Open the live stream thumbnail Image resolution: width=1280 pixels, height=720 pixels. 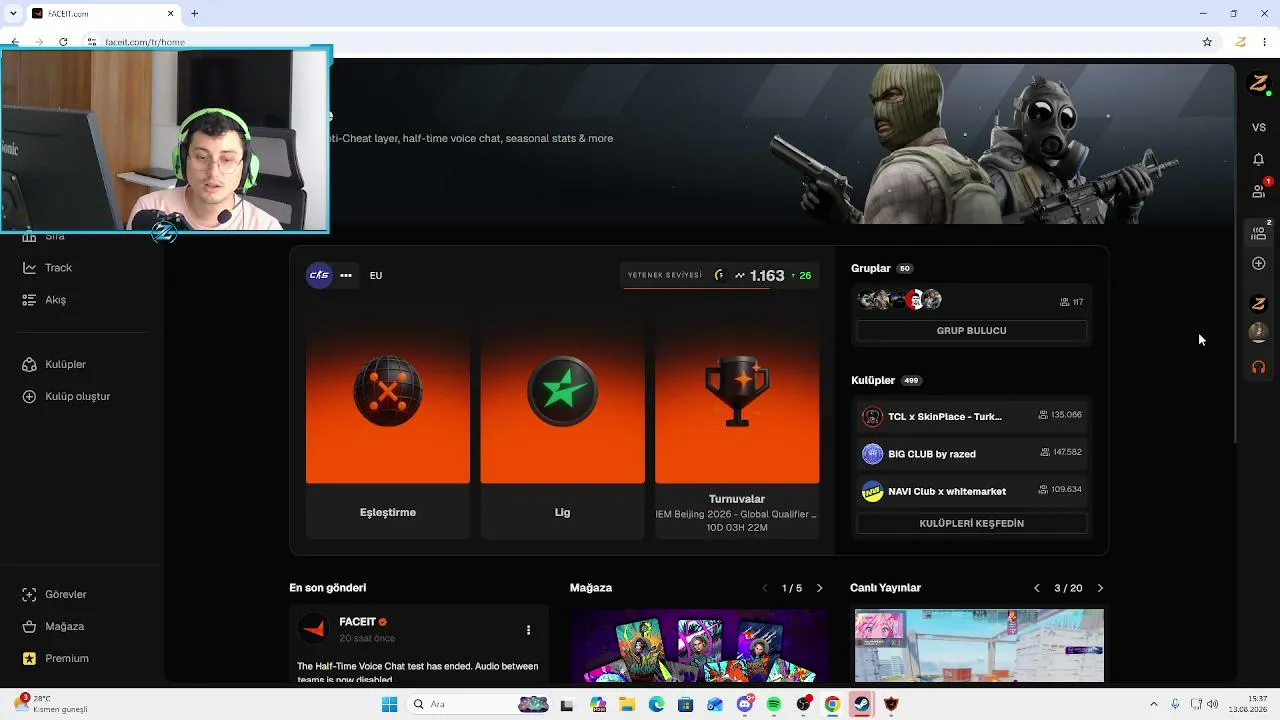click(979, 646)
